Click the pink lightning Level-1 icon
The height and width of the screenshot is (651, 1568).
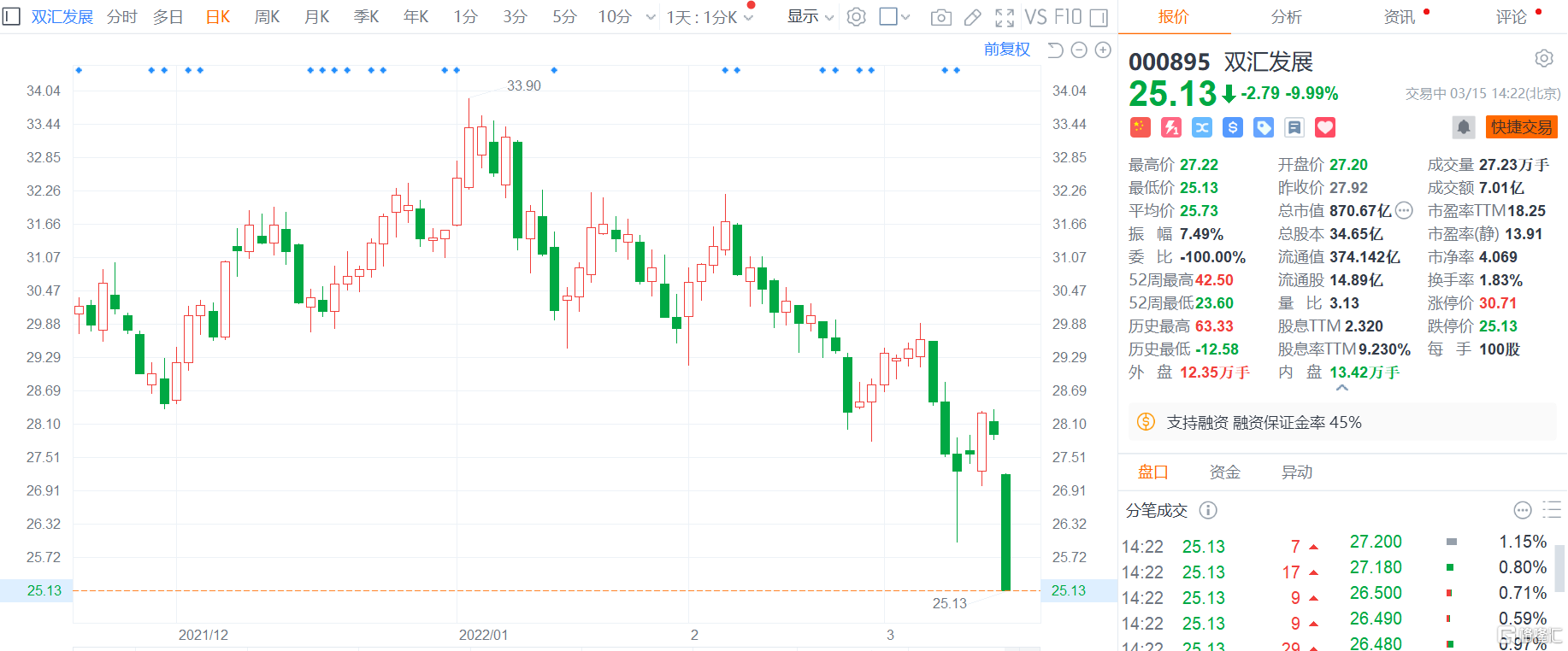[x=1170, y=127]
